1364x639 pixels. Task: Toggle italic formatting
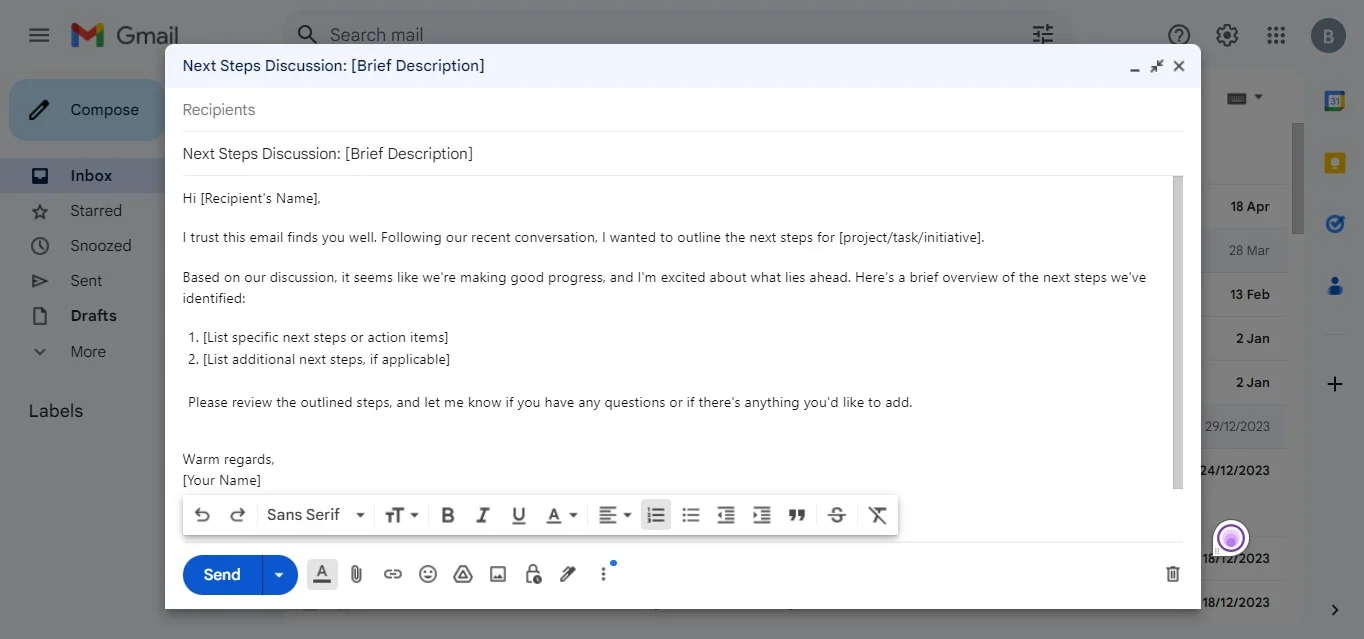(483, 514)
